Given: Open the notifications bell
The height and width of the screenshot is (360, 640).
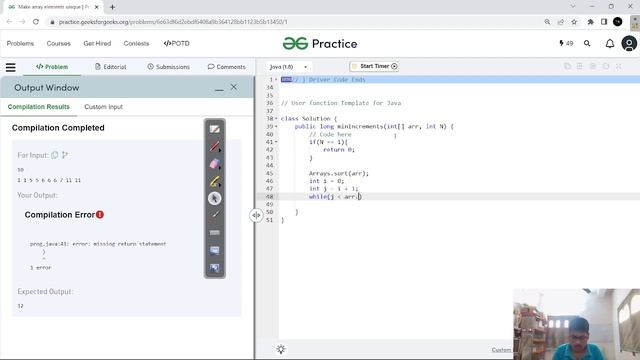Looking at the screenshot, I should coord(610,44).
